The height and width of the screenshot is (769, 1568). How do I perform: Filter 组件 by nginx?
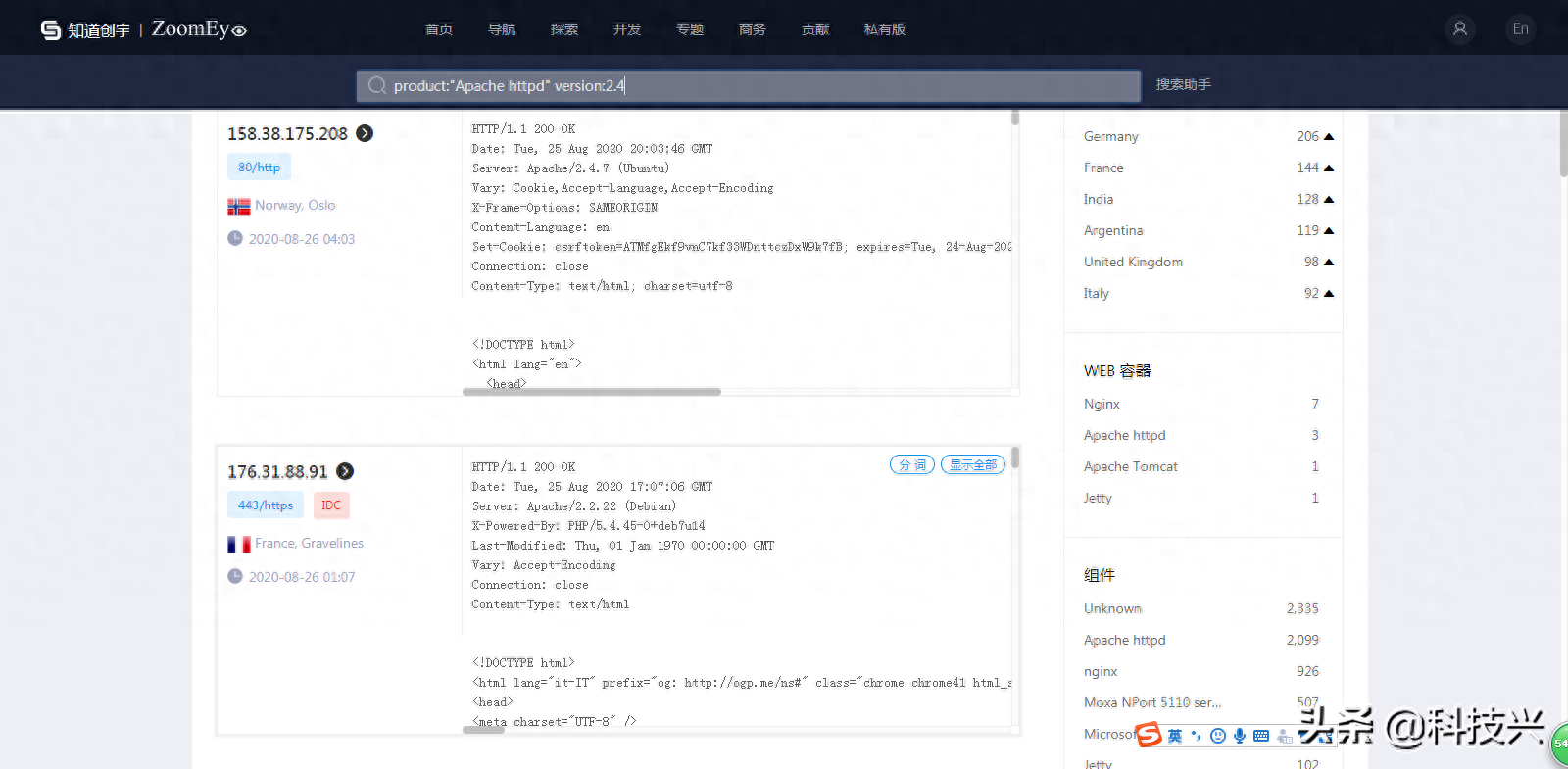(1101, 672)
